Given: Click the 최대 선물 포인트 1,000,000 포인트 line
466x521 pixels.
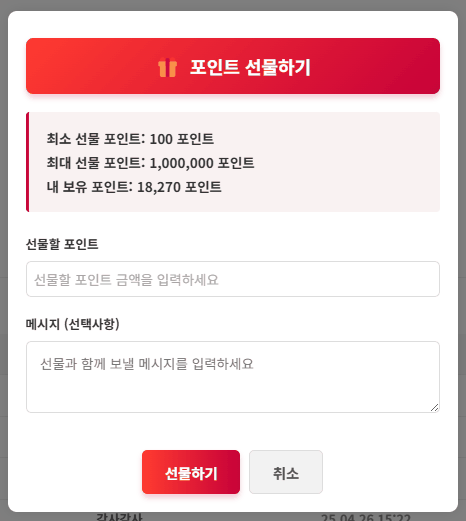Looking at the screenshot, I should pos(150,163).
